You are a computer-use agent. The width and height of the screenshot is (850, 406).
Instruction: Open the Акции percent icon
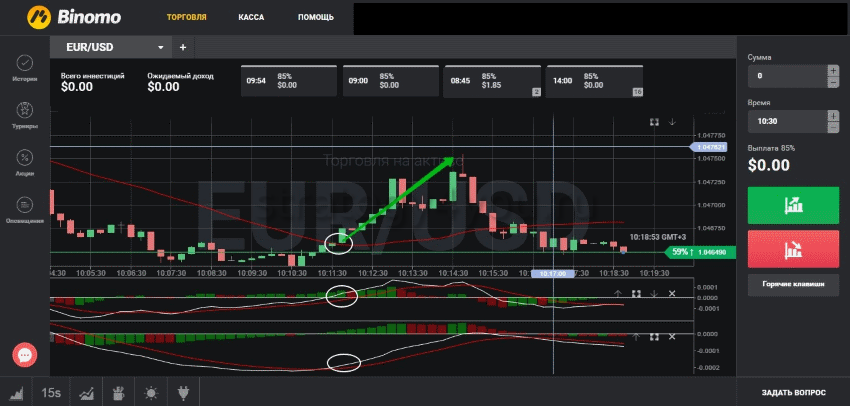[x=25, y=158]
